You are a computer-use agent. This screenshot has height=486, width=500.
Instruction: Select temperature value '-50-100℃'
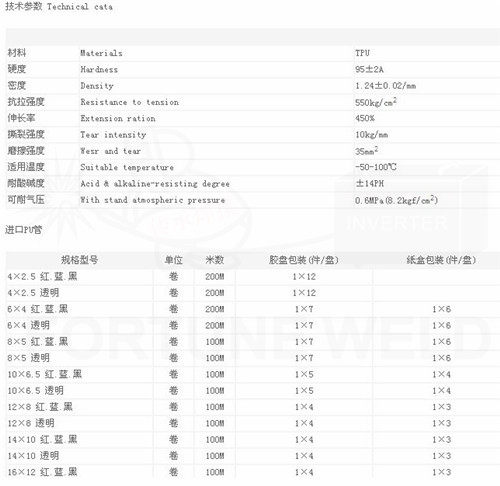click(376, 167)
